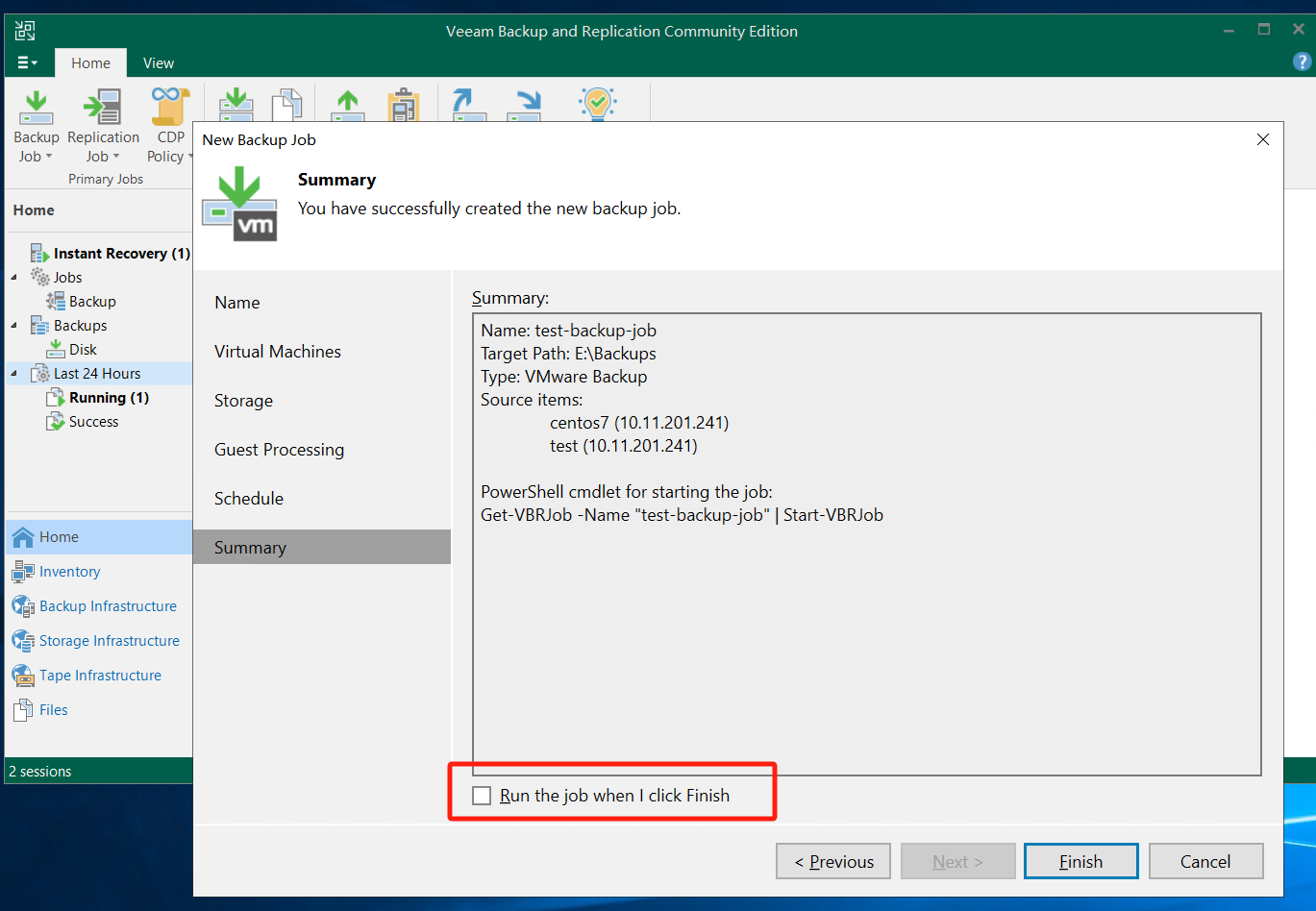1316x911 pixels.
Task: Click the Replication Job ribbon icon
Action: click(x=102, y=108)
